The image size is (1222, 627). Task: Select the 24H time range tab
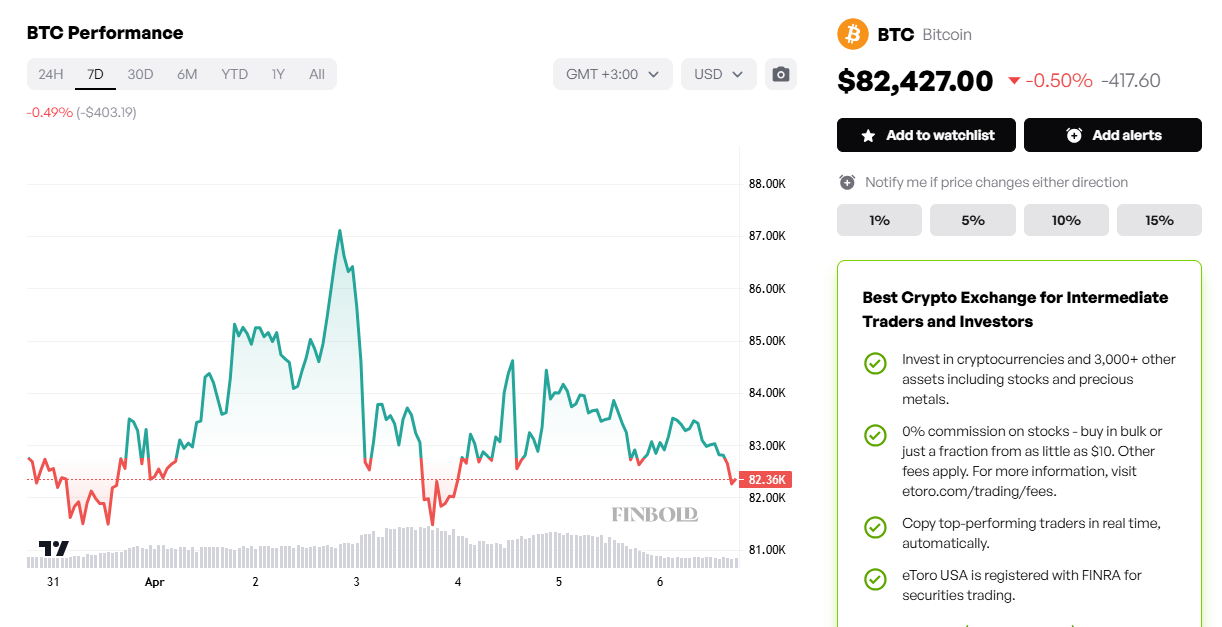click(x=51, y=74)
